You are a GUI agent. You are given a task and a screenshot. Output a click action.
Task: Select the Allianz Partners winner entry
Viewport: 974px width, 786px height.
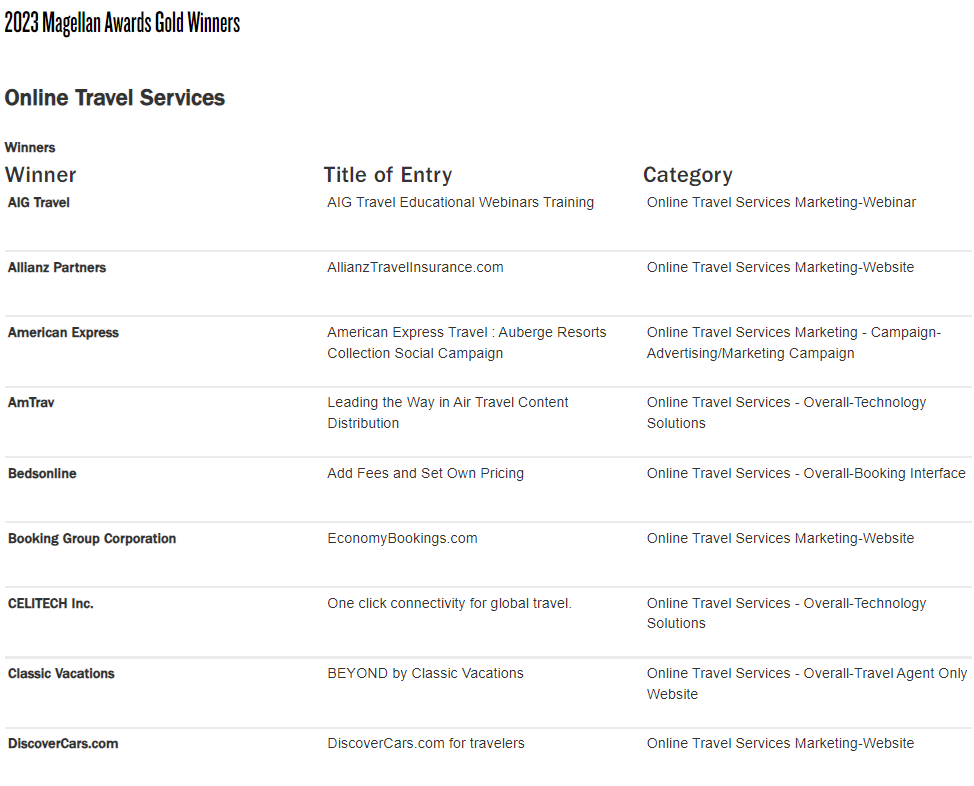57,268
